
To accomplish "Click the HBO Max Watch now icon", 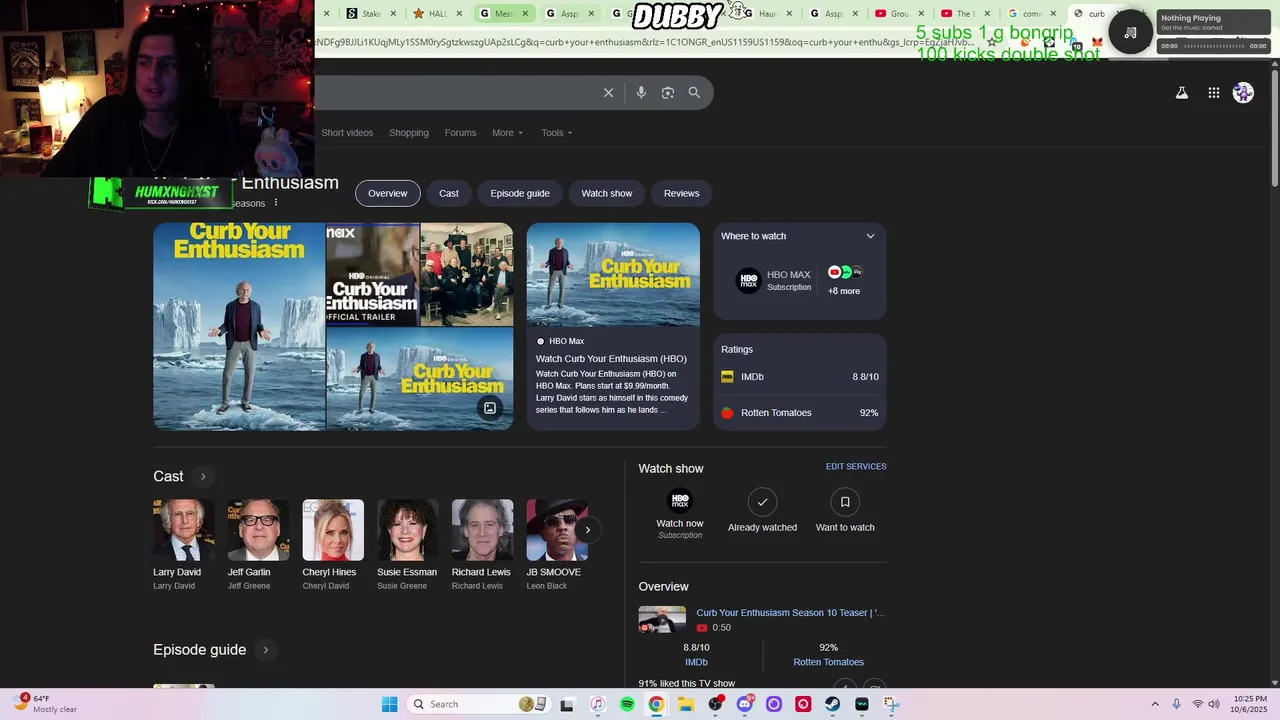I will point(680,501).
